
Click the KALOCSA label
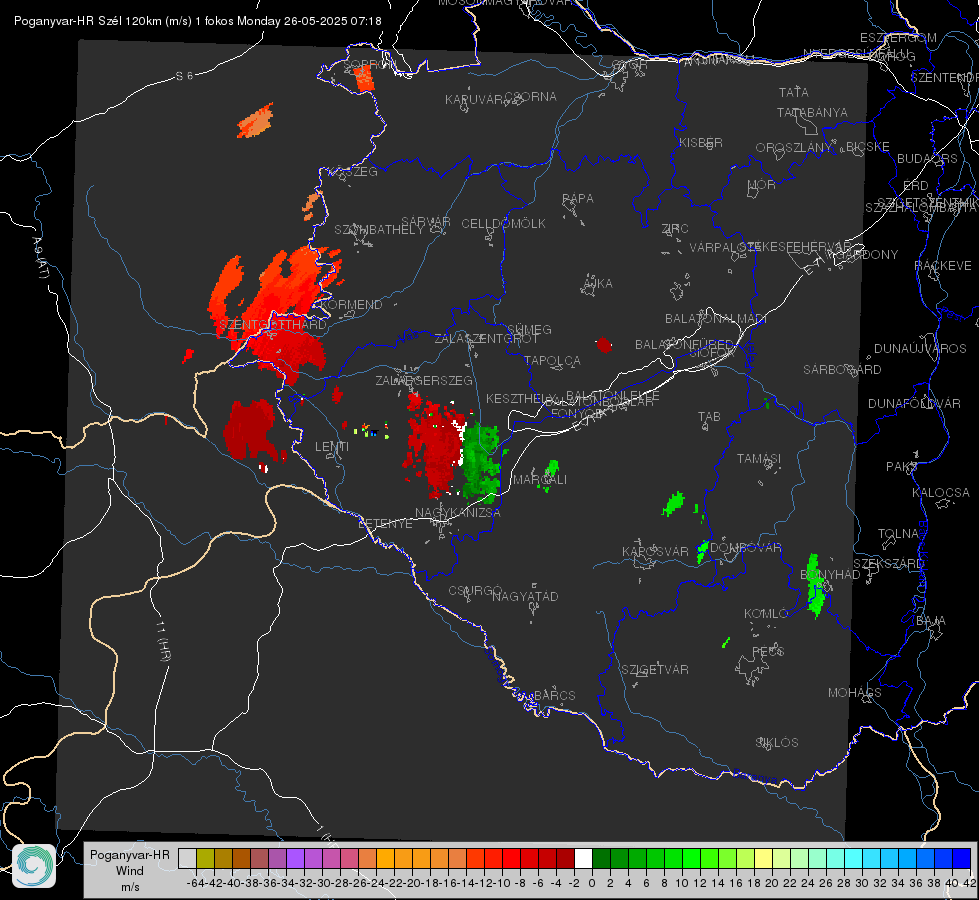point(941,493)
